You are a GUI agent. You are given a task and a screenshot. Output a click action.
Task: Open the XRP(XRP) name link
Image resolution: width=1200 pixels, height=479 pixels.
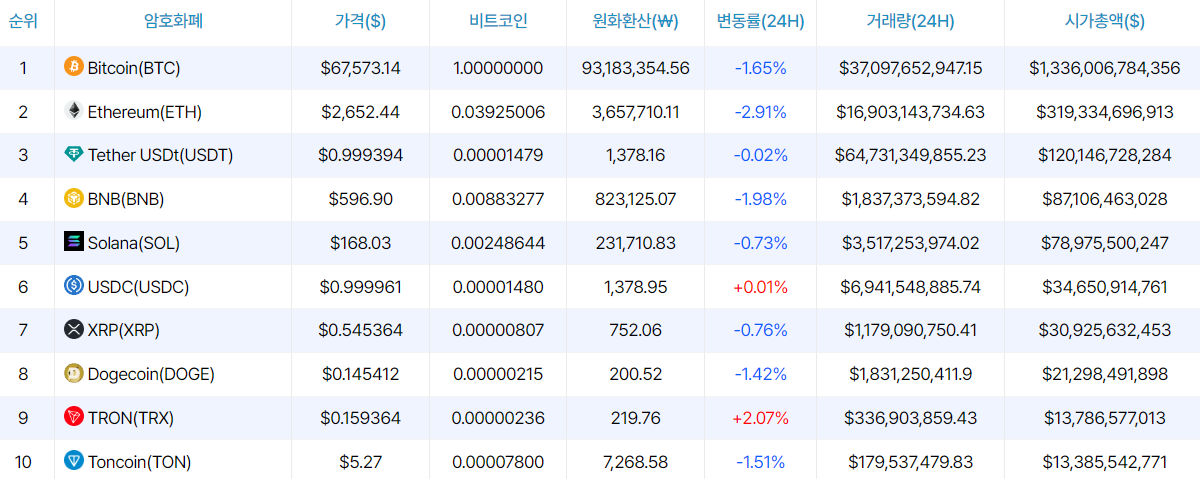click(124, 330)
